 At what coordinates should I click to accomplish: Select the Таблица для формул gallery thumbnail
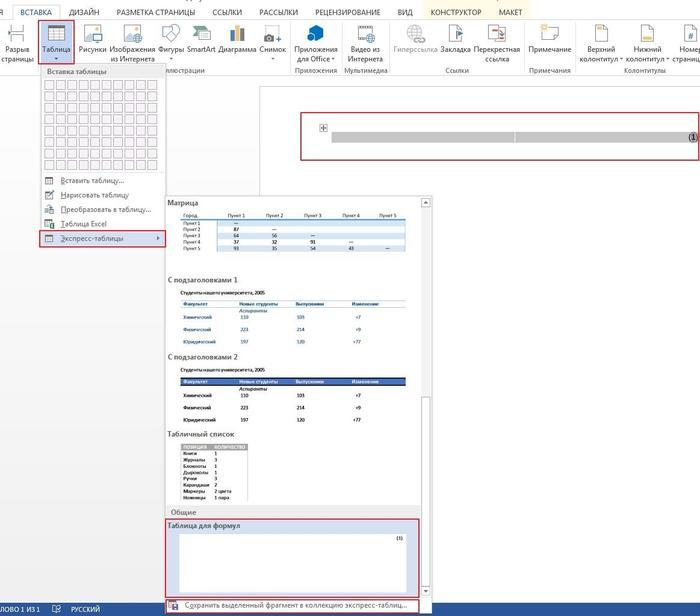(292, 561)
